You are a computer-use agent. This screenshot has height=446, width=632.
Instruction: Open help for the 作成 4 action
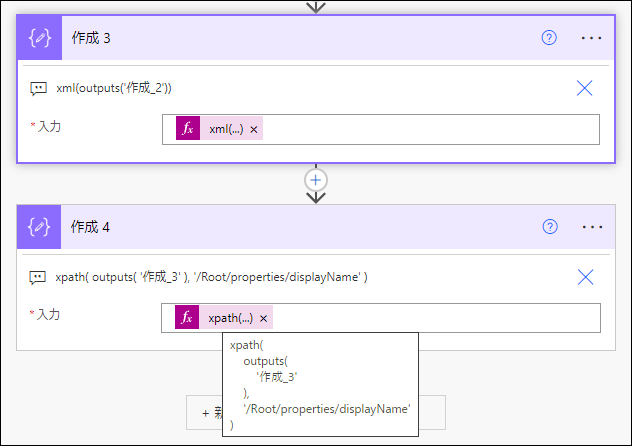550,227
